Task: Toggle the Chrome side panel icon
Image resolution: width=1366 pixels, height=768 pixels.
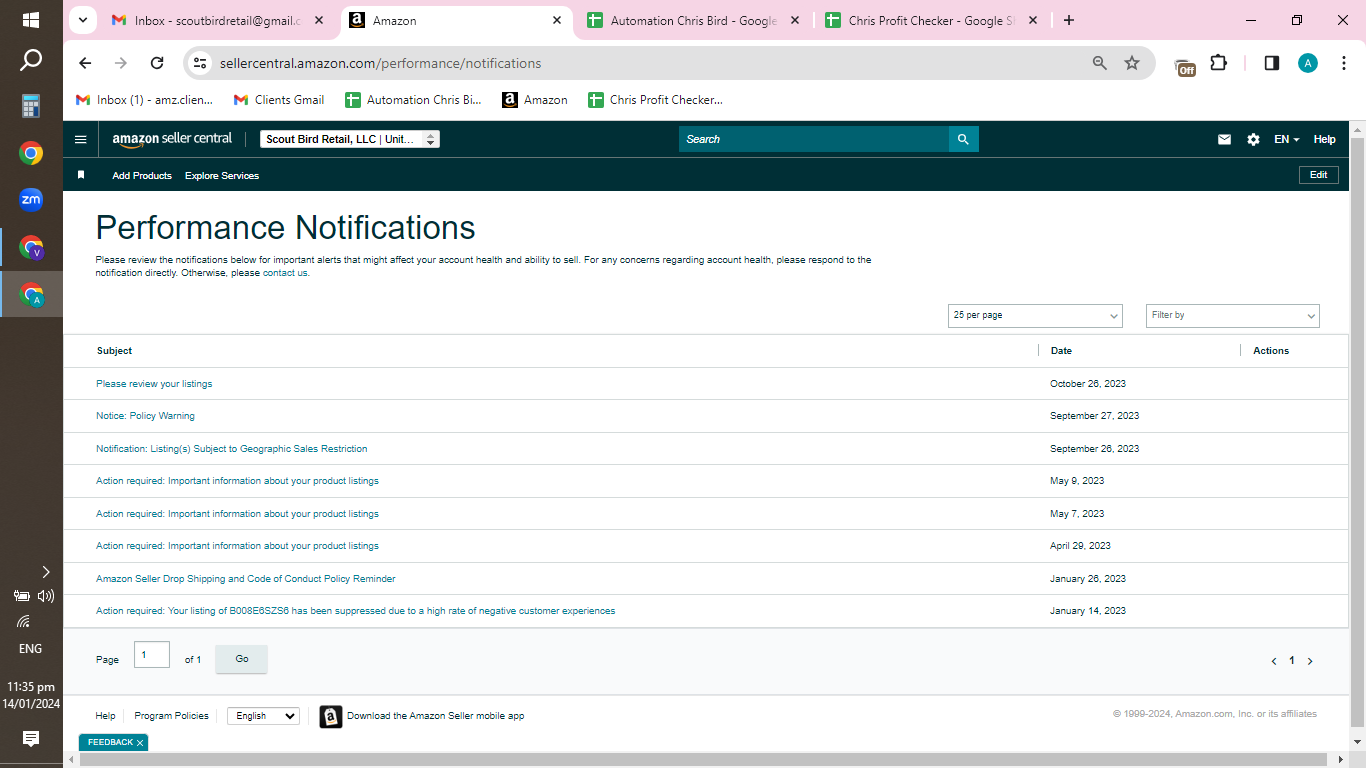Action: point(1272,63)
